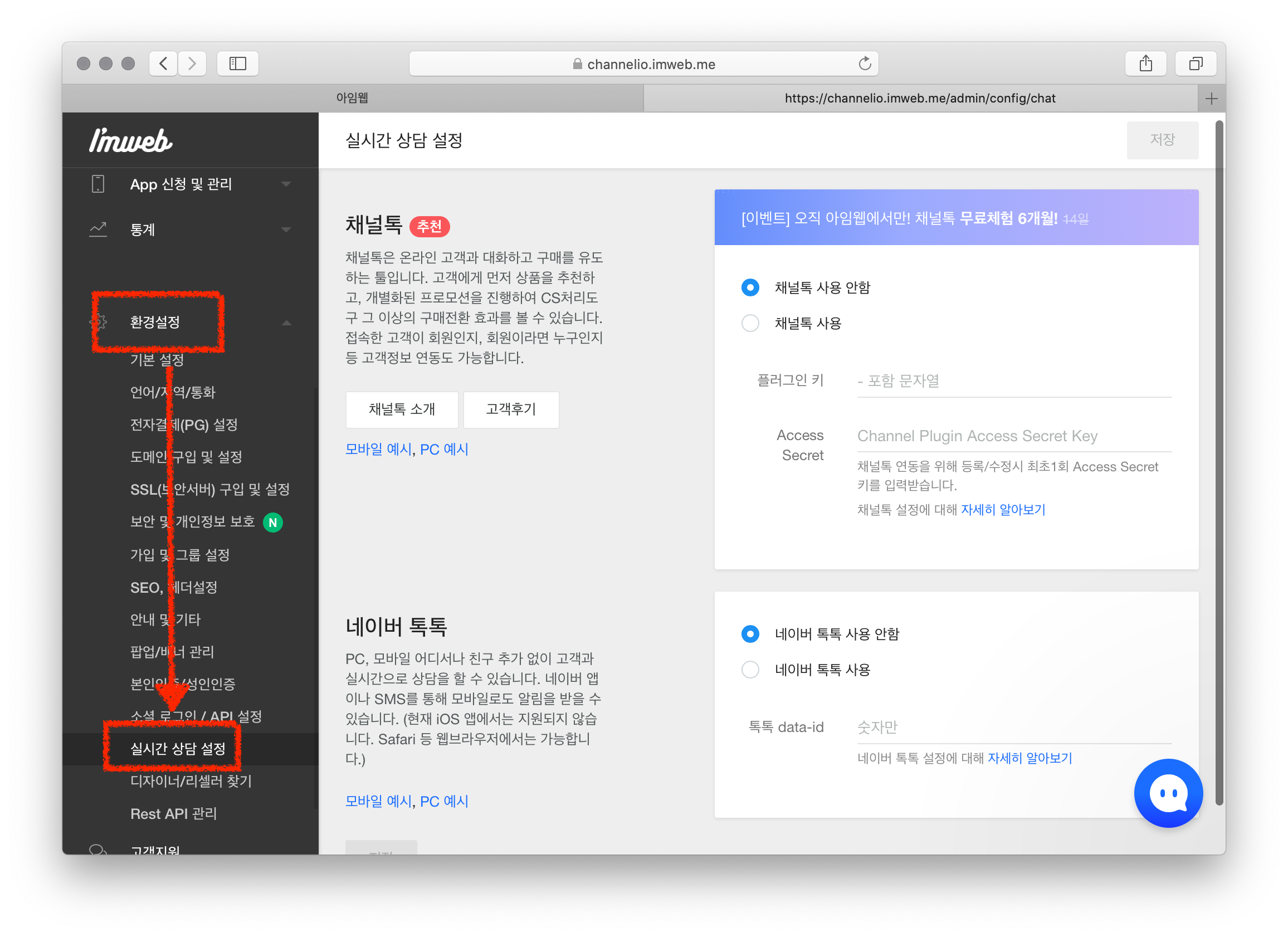Reload the page with refresh icon
The width and height of the screenshot is (1288, 937).
[x=865, y=64]
